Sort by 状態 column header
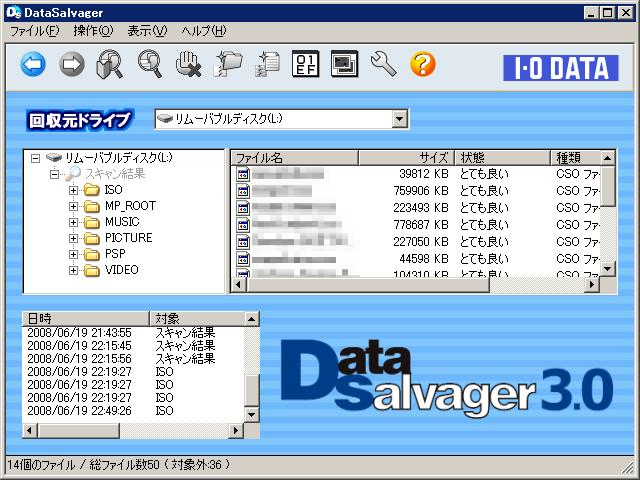 [x=502, y=158]
